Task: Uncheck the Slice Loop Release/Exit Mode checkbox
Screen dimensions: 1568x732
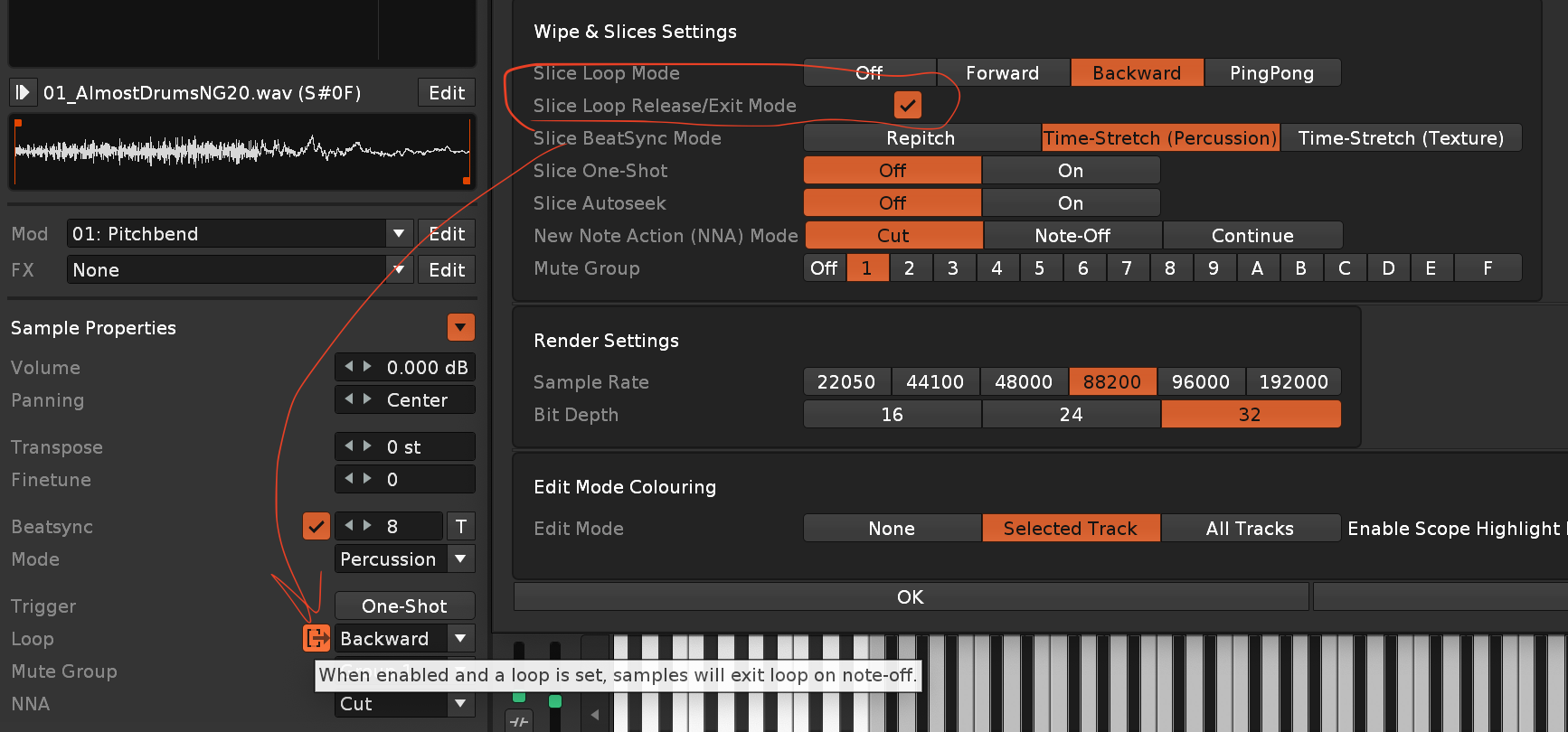Action: [907, 106]
